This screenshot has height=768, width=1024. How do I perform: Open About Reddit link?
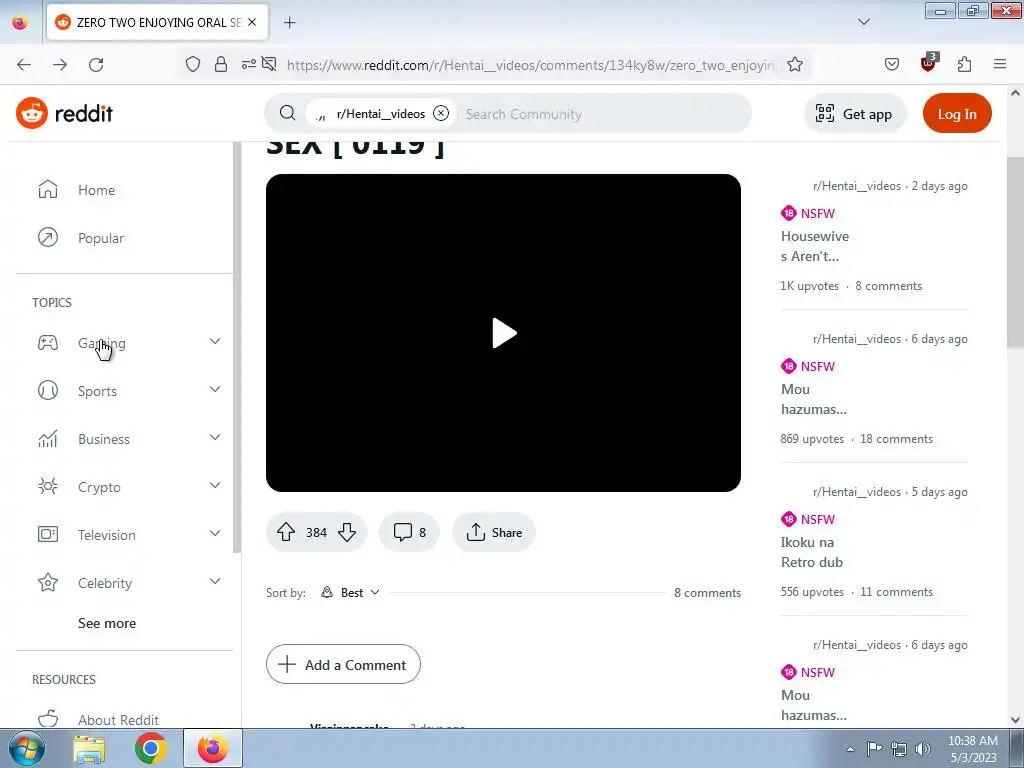pyautogui.click(x=118, y=720)
